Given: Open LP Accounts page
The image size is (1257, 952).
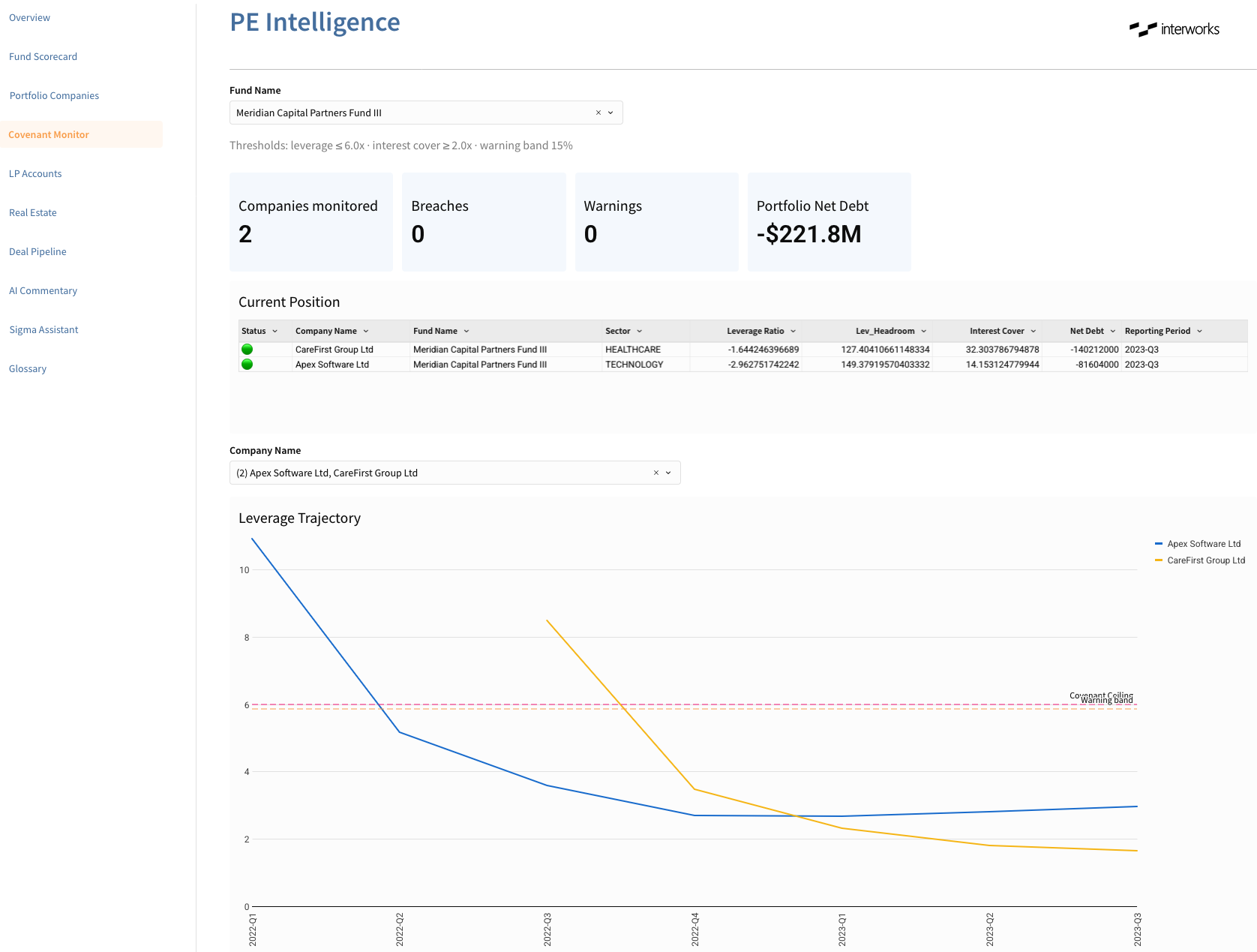Looking at the screenshot, I should [35, 173].
